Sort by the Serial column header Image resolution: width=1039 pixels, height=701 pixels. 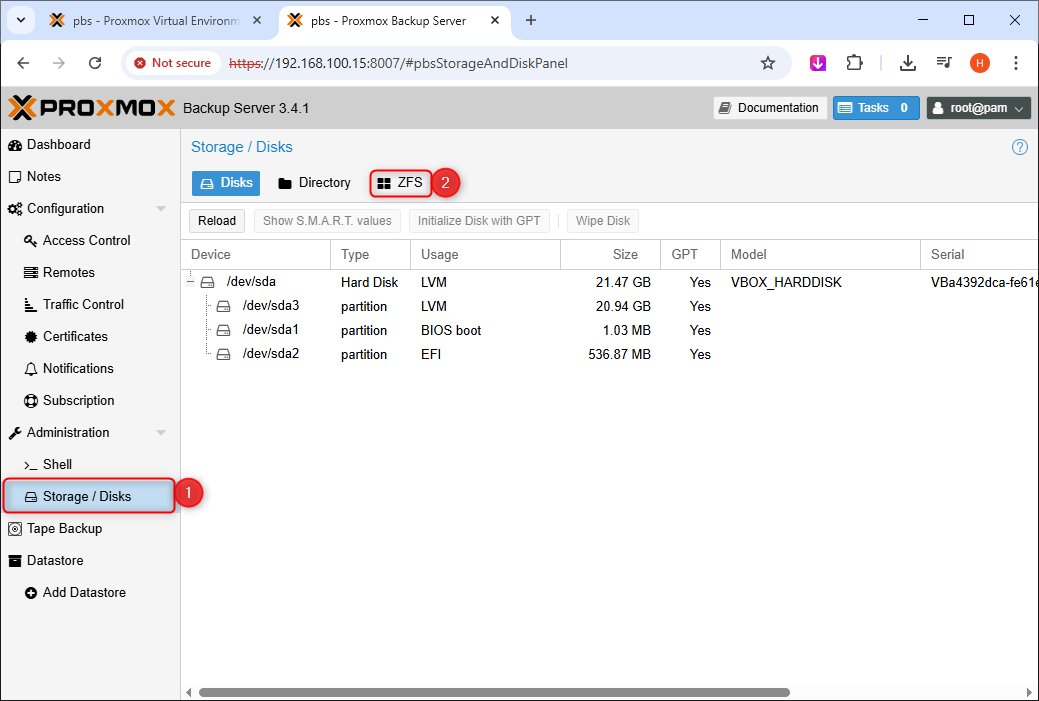[x=980, y=254]
